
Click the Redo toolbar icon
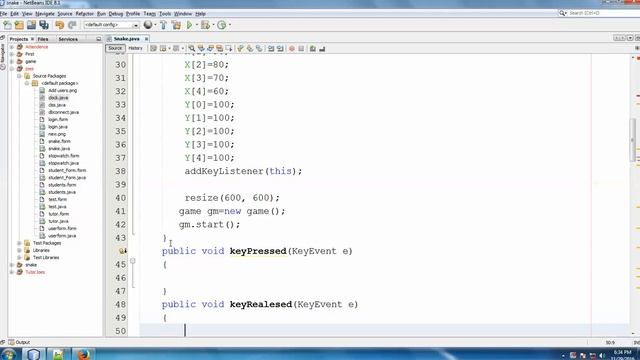point(72,25)
